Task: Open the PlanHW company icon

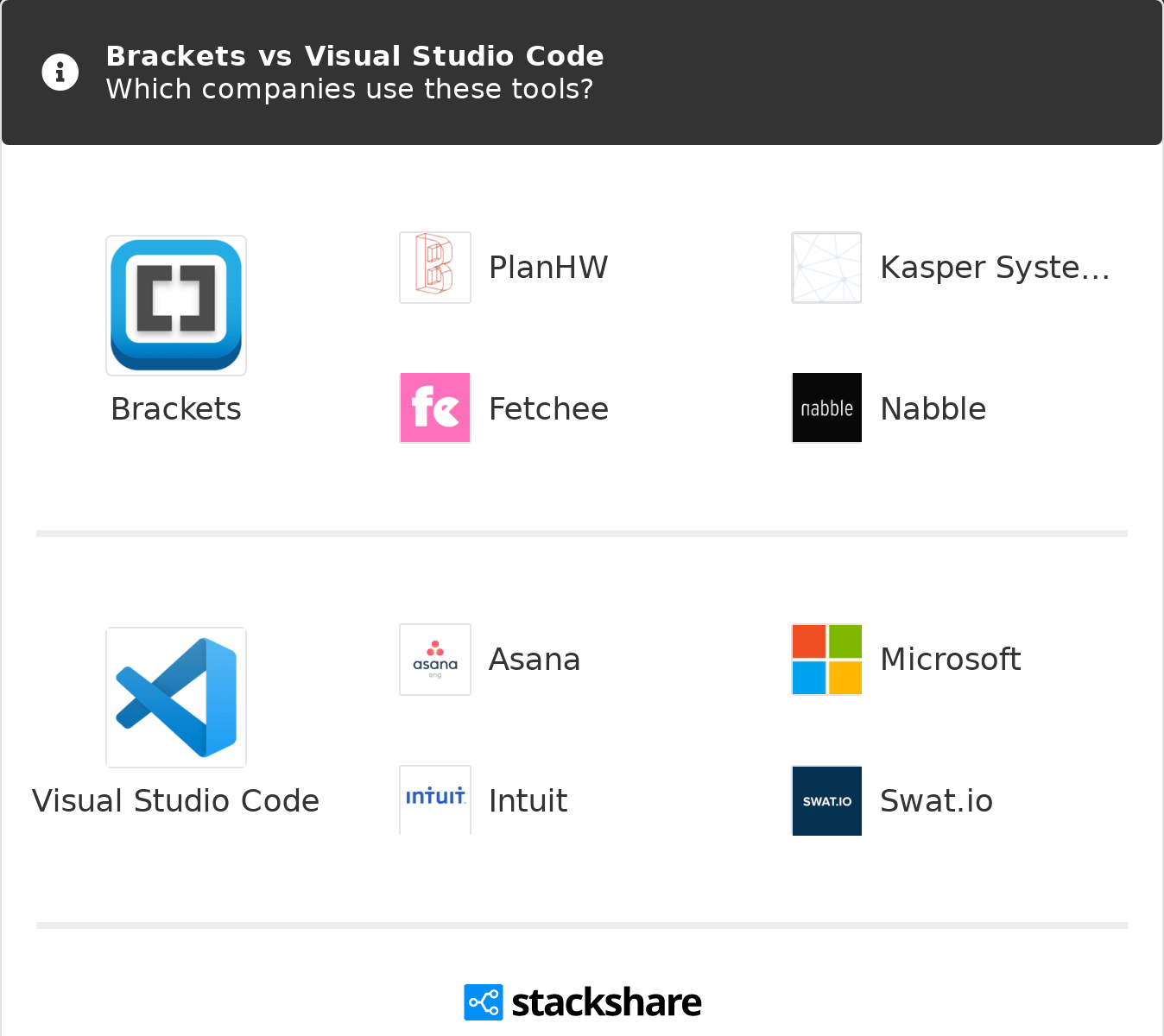Action: click(x=435, y=268)
